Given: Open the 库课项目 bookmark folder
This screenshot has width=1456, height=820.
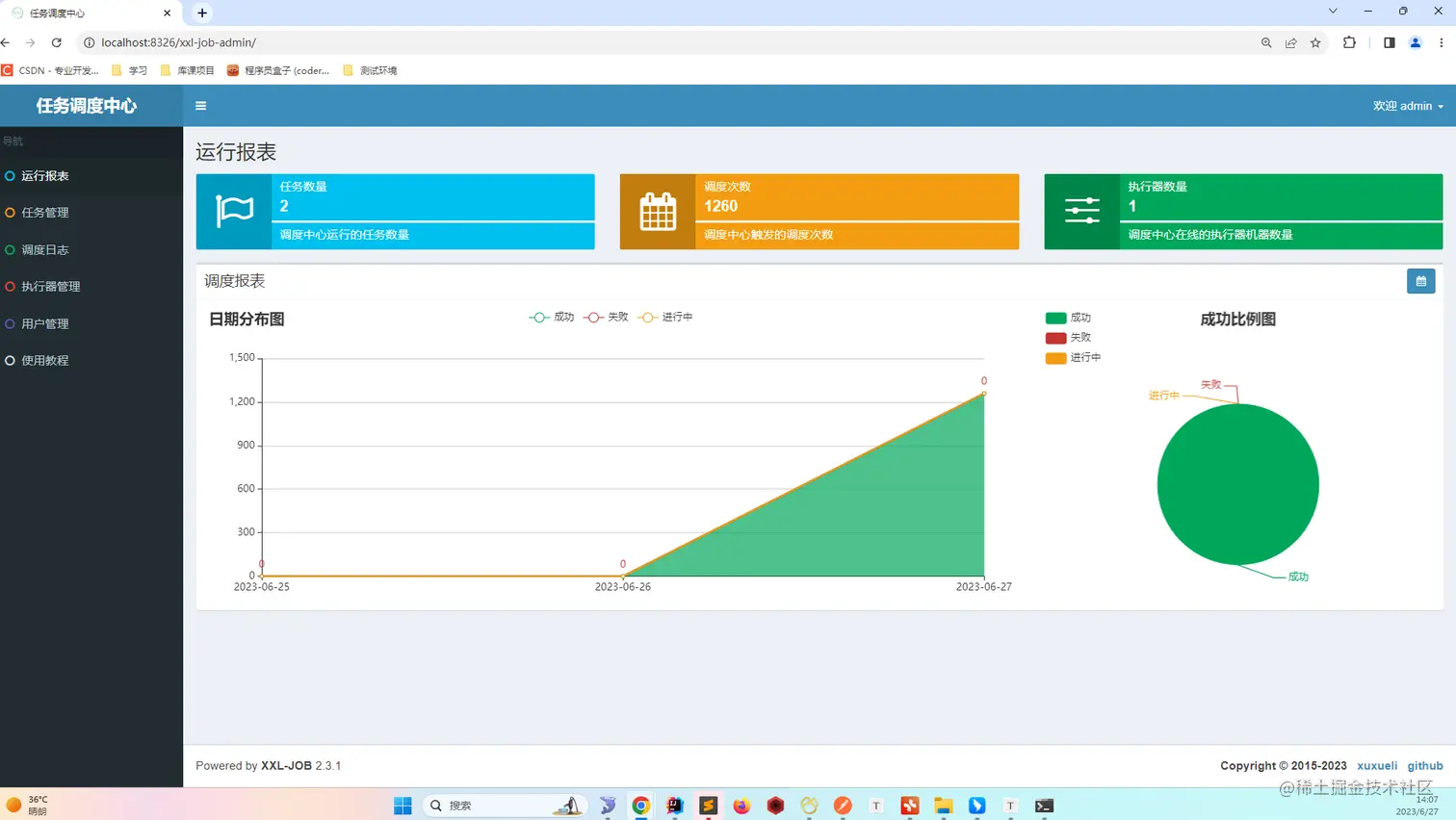Looking at the screenshot, I should pos(188,70).
